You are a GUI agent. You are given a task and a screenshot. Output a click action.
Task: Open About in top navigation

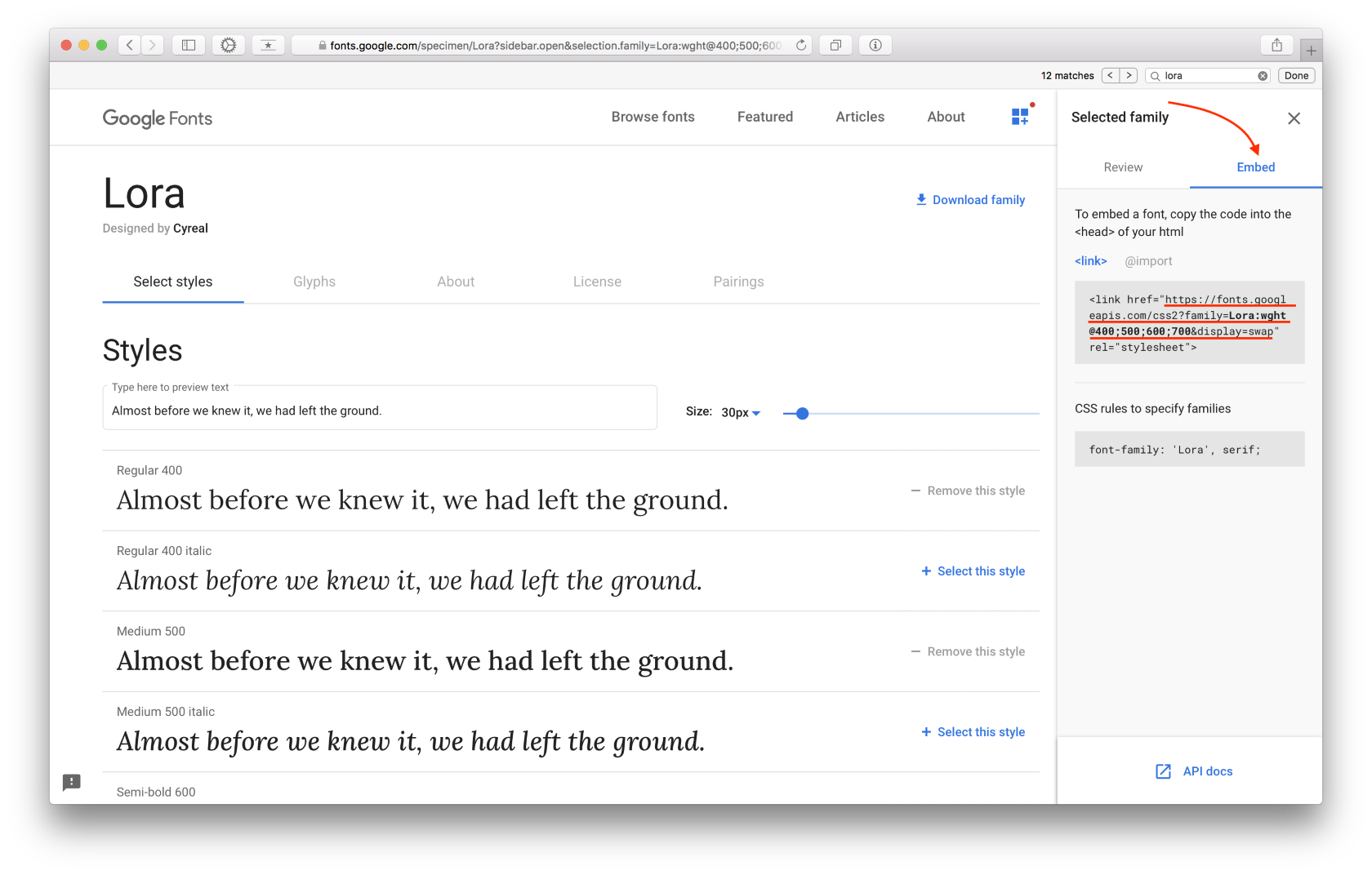tap(946, 117)
